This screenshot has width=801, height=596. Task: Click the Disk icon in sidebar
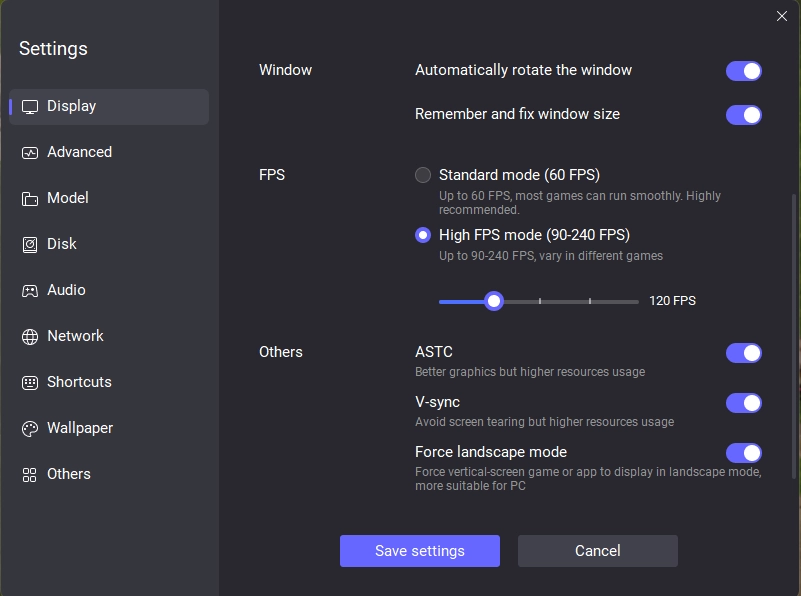pos(30,245)
